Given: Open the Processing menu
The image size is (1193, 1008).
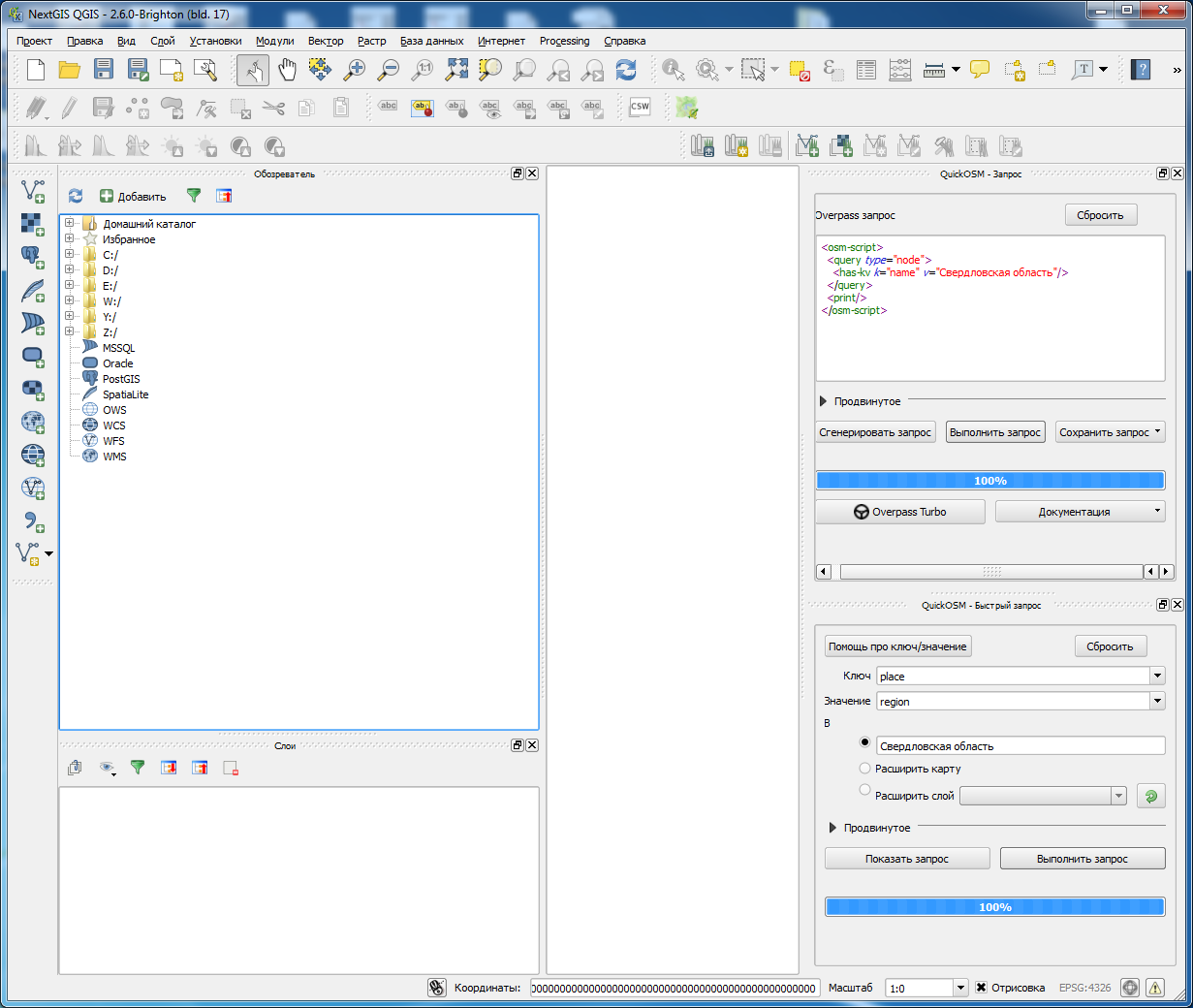Looking at the screenshot, I should 564,41.
